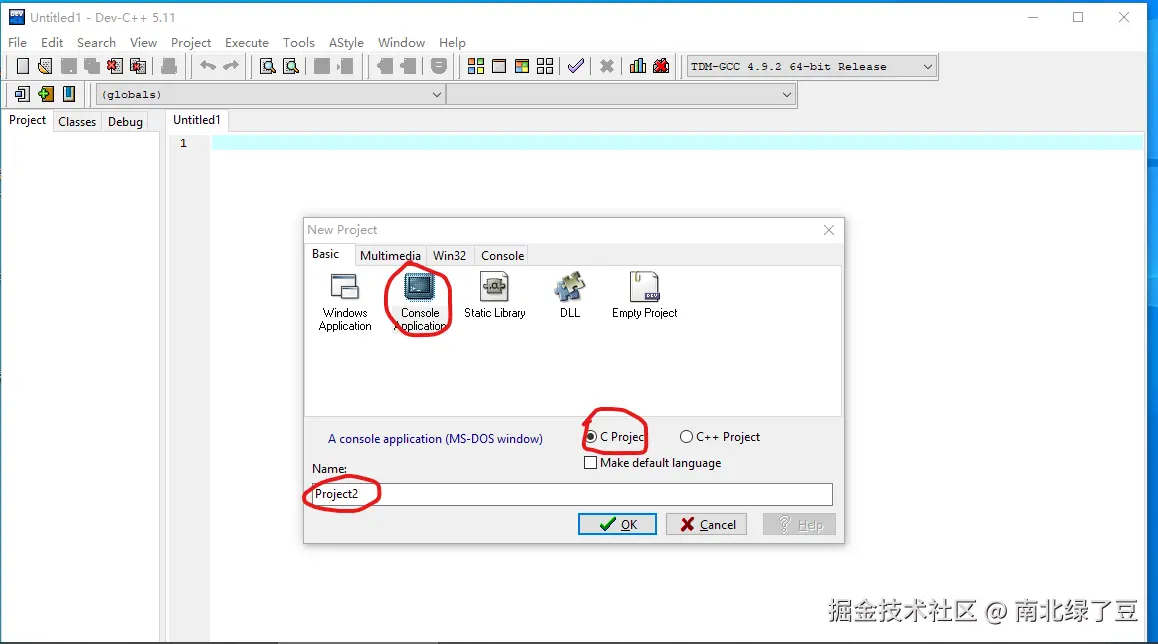
Task: Open the Tools menu
Action: click(x=298, y=43)
